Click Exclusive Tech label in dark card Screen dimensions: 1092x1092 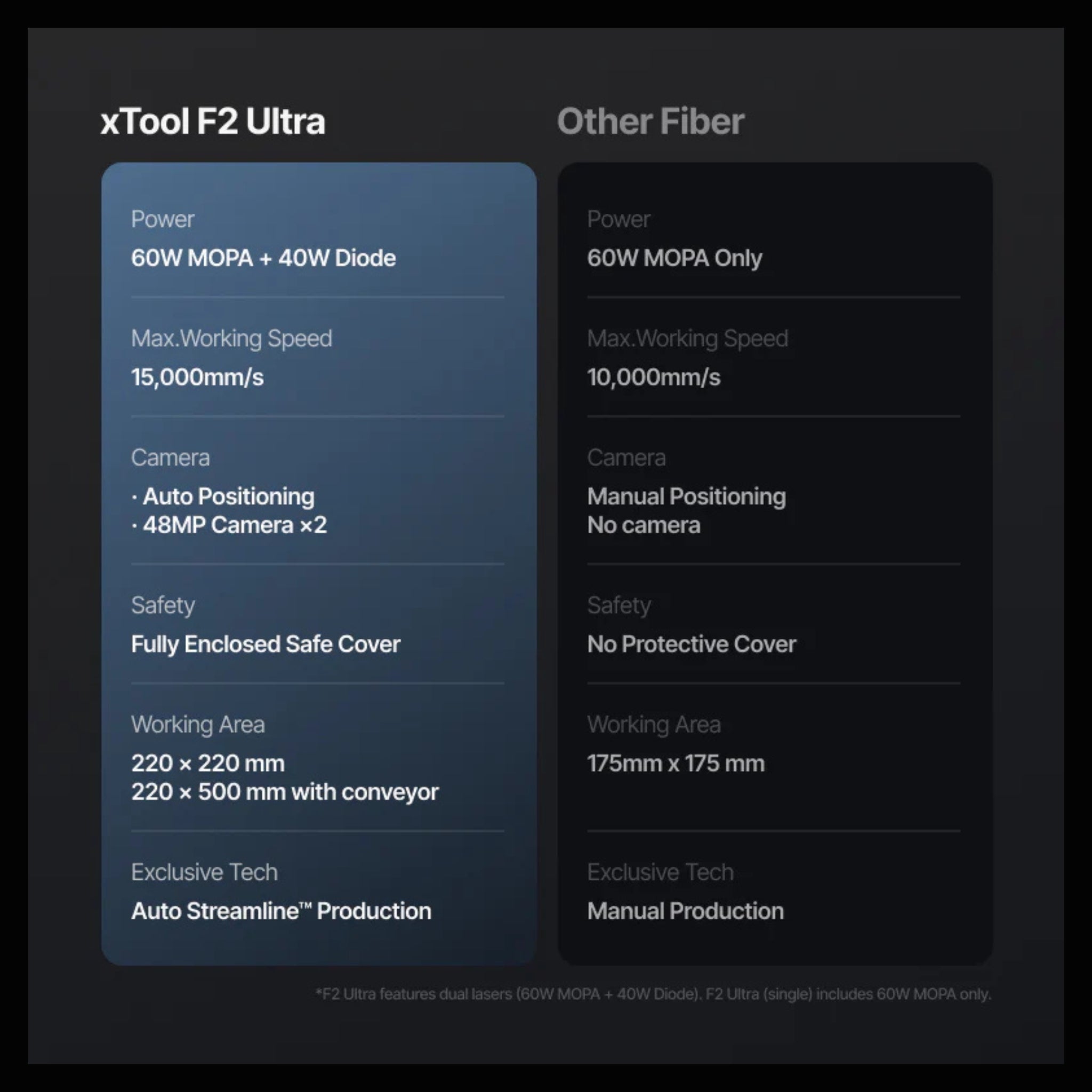pyautogui.click(x=660, y=872)
